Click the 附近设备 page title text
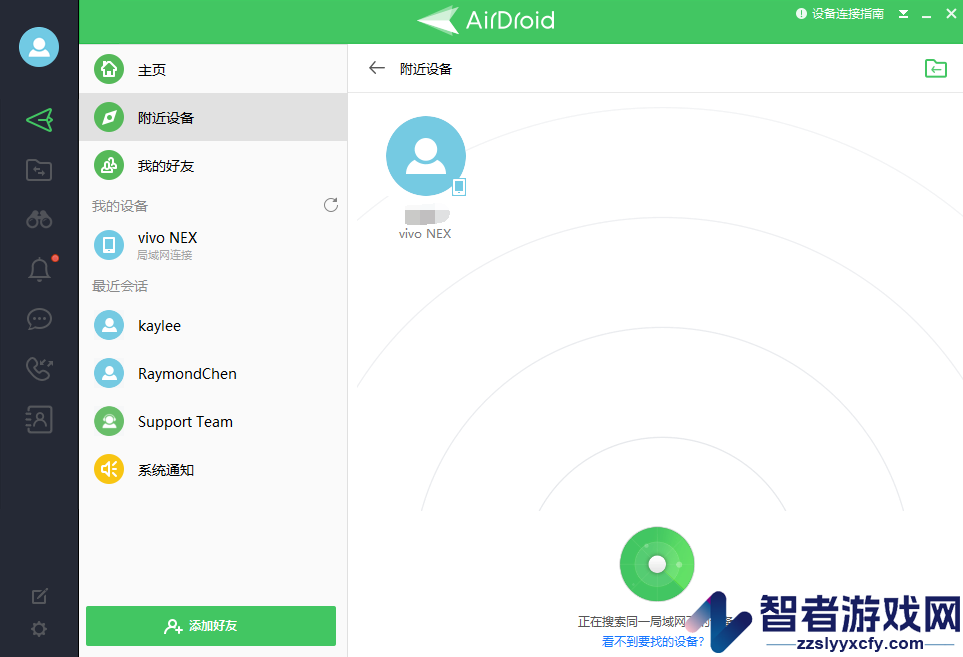The image size is (963, 657). point(426,69)
